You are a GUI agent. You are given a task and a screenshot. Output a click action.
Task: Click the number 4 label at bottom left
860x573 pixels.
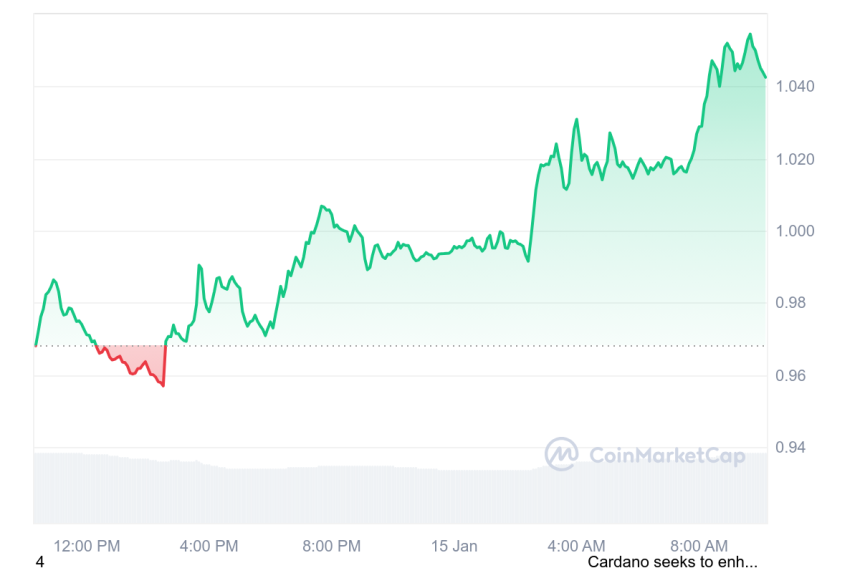pos(40,562)
